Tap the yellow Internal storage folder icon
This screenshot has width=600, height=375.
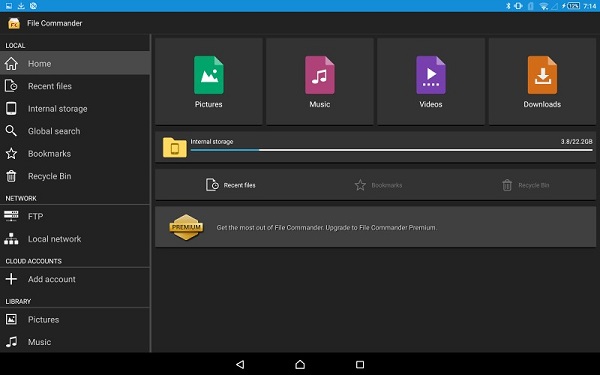(174, 147)
